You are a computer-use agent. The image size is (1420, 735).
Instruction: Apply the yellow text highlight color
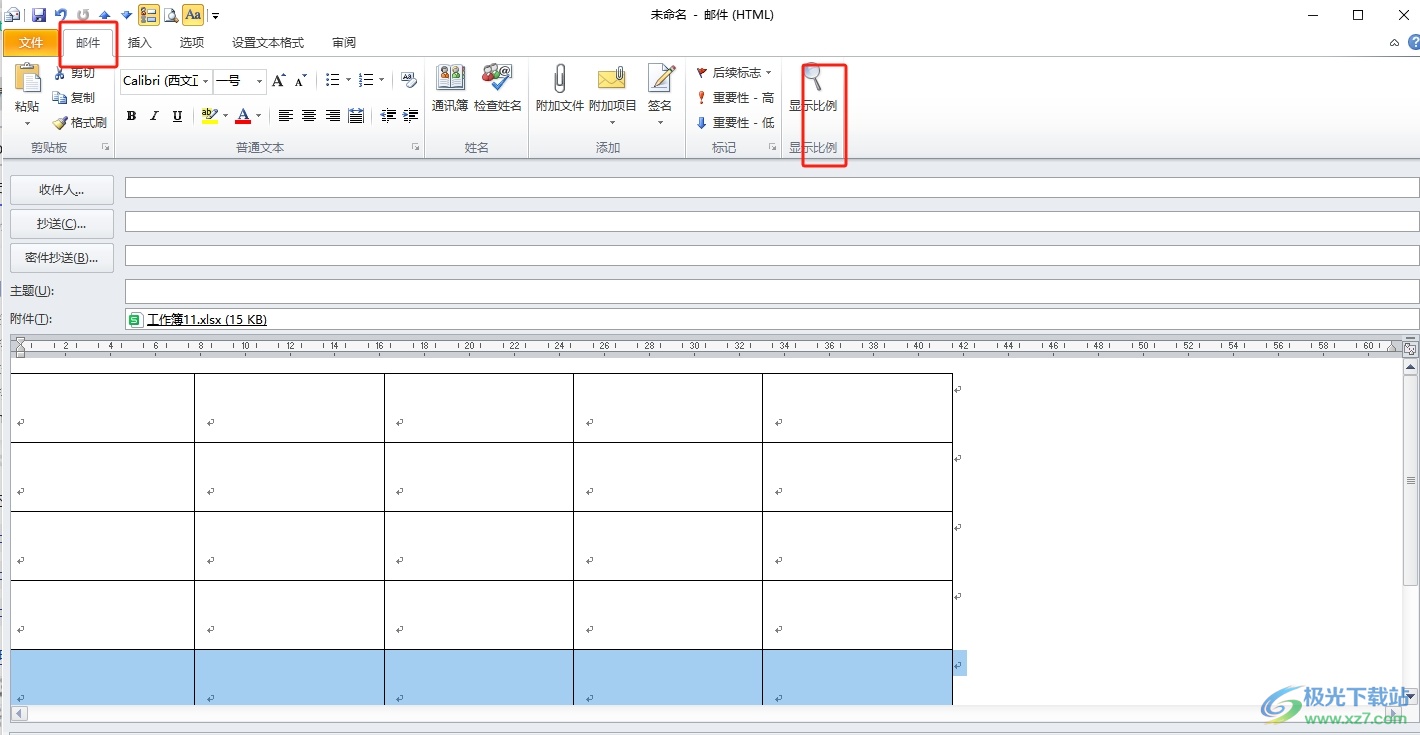209,116
